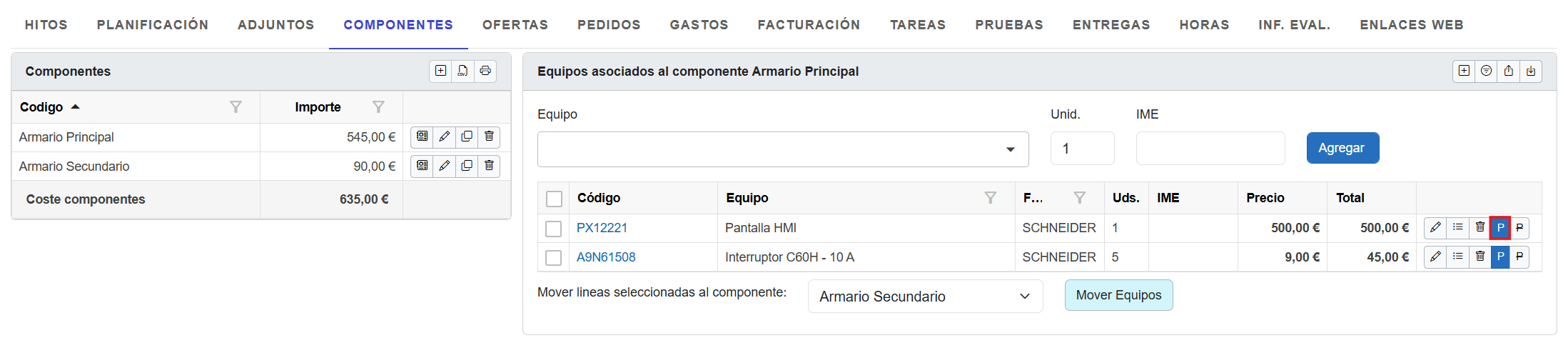This screenshot has width=1568, height=348.
Task: Tick the PX12221 row checkbox
Action: pos(553,229)
